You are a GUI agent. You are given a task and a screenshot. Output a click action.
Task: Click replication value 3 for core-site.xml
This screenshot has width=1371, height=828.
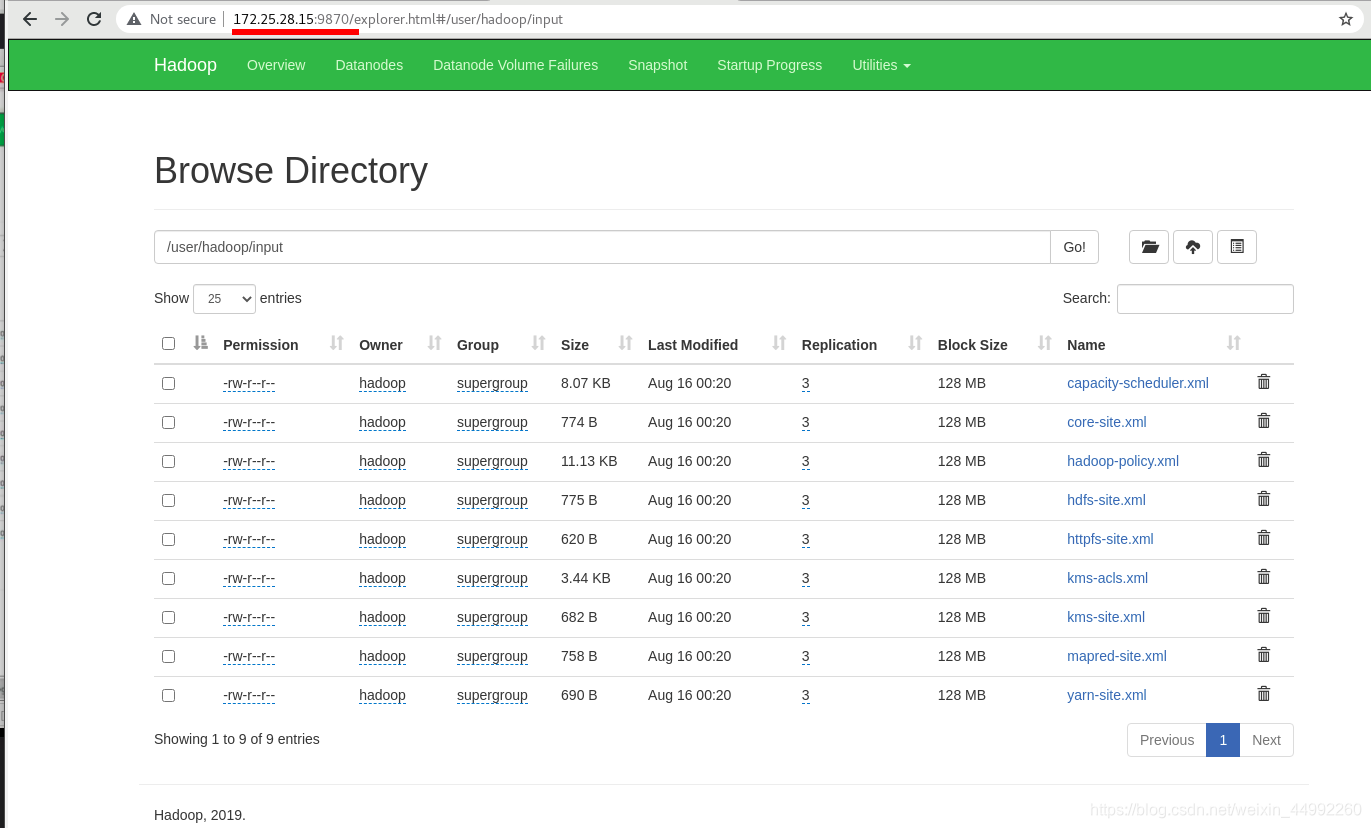[x=805, y=422]
